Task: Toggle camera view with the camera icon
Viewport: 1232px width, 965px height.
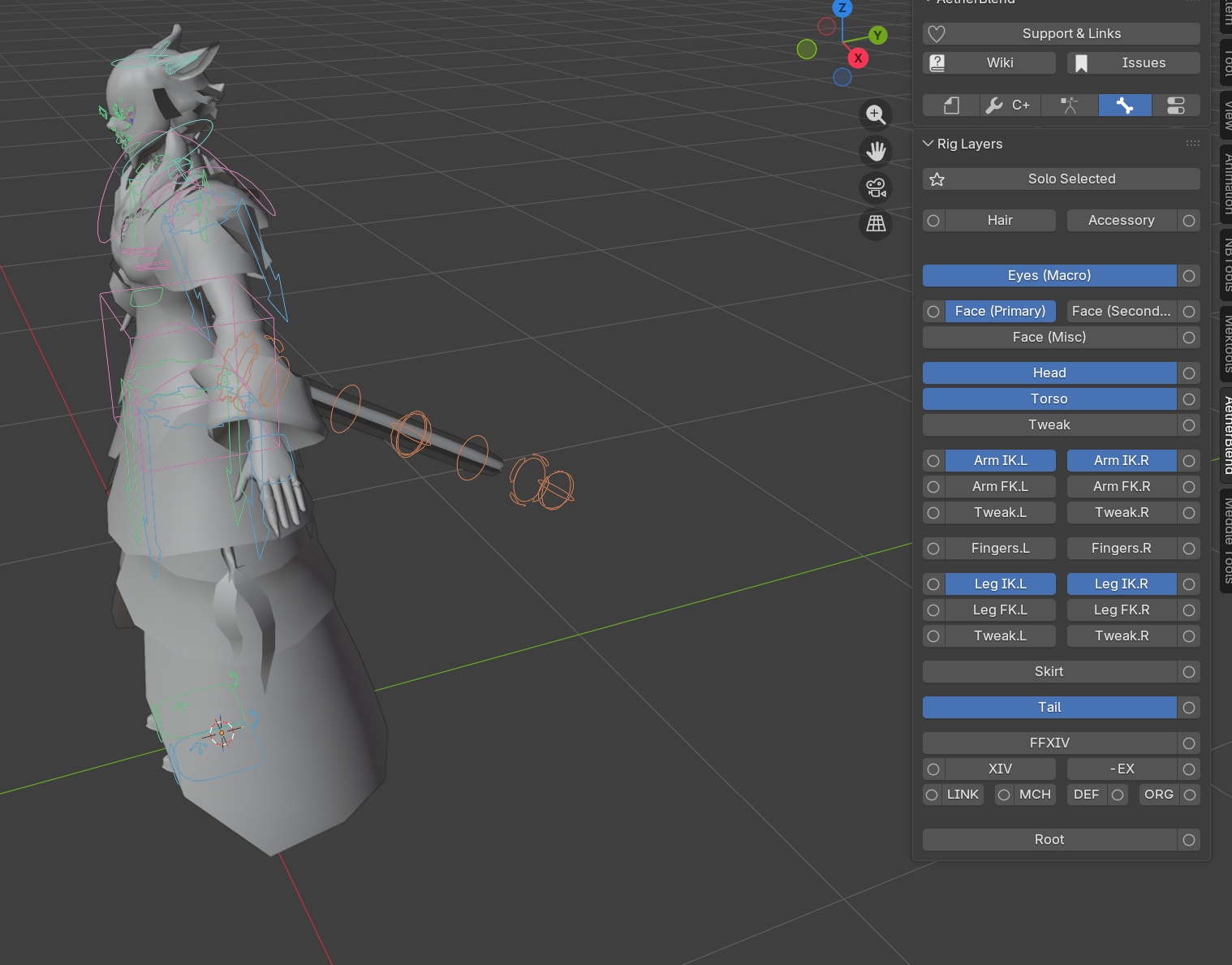Action: 876,187
